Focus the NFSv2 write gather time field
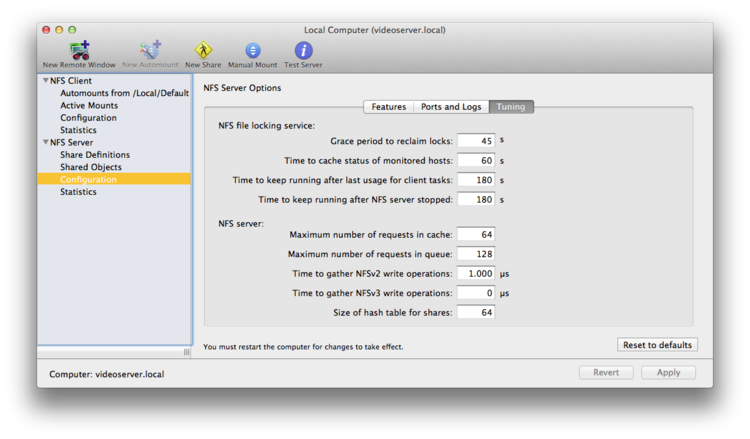 (476, 274)
